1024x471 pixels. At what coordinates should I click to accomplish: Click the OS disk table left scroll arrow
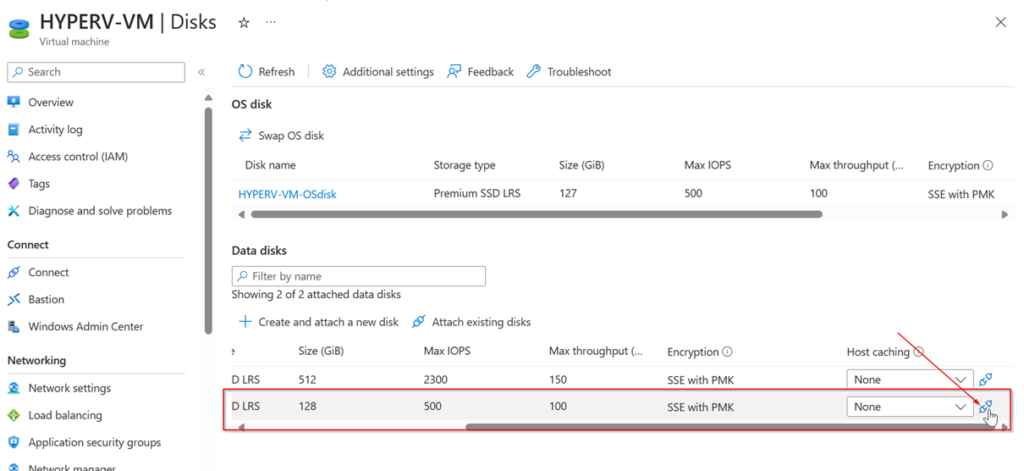click(241, 214)
